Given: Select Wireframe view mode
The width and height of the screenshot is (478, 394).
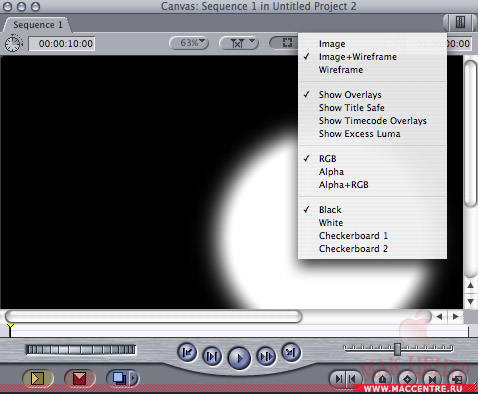Looking at the screenshot, I should tap(372, 70).
